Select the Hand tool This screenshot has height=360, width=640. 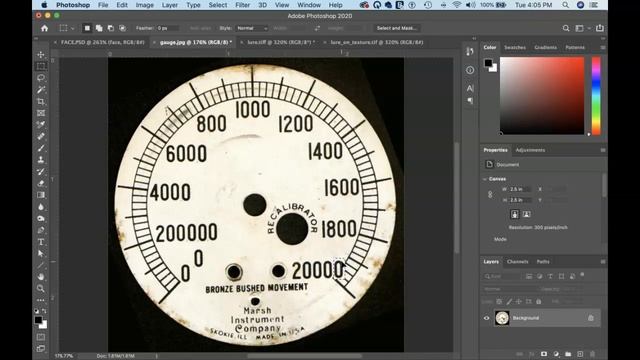(41, 277)
